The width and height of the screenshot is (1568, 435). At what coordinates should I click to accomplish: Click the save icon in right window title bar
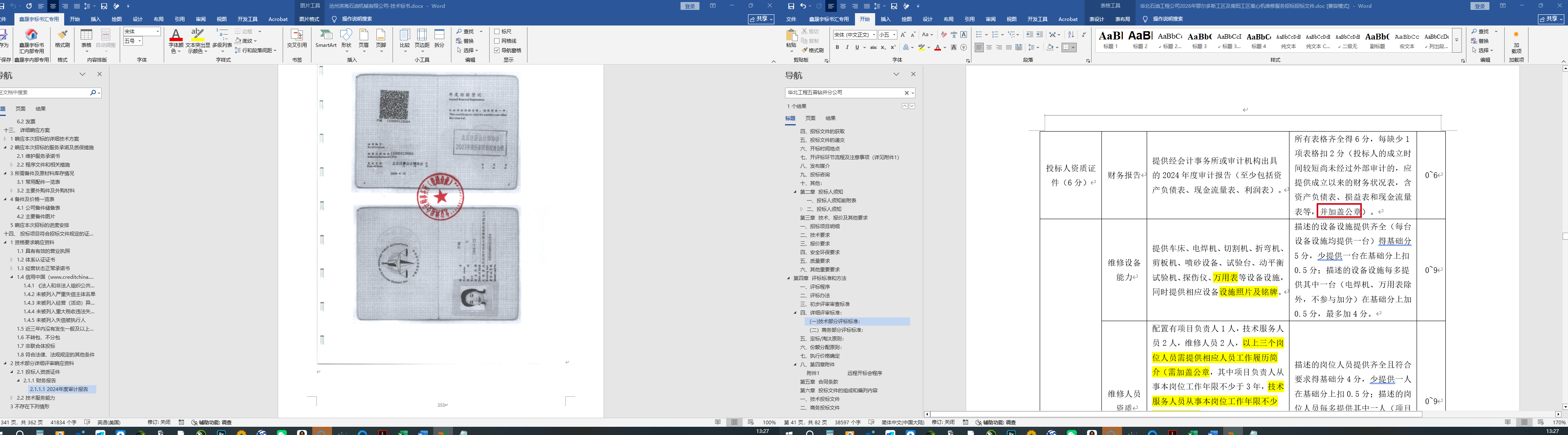[791, 6]
